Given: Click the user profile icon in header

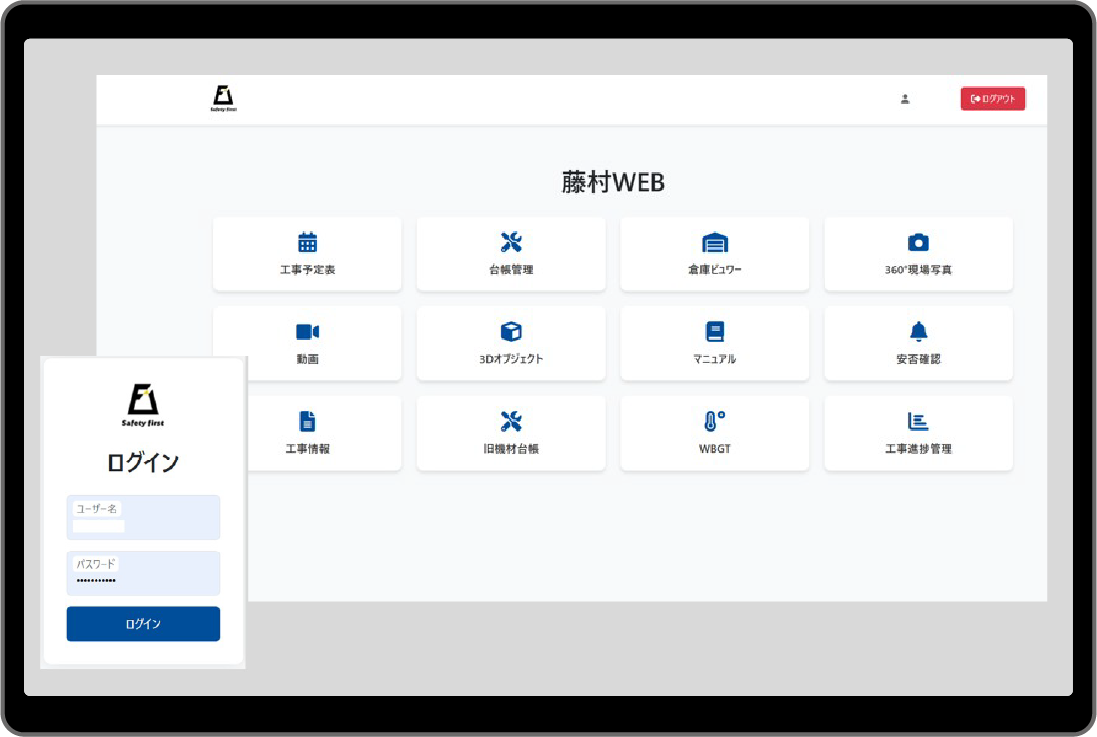Looking at the screenshot, I should click(x=905, y=99).
